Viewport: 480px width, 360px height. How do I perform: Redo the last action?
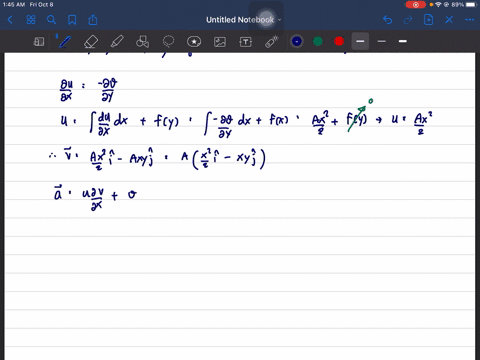(408, 20)
